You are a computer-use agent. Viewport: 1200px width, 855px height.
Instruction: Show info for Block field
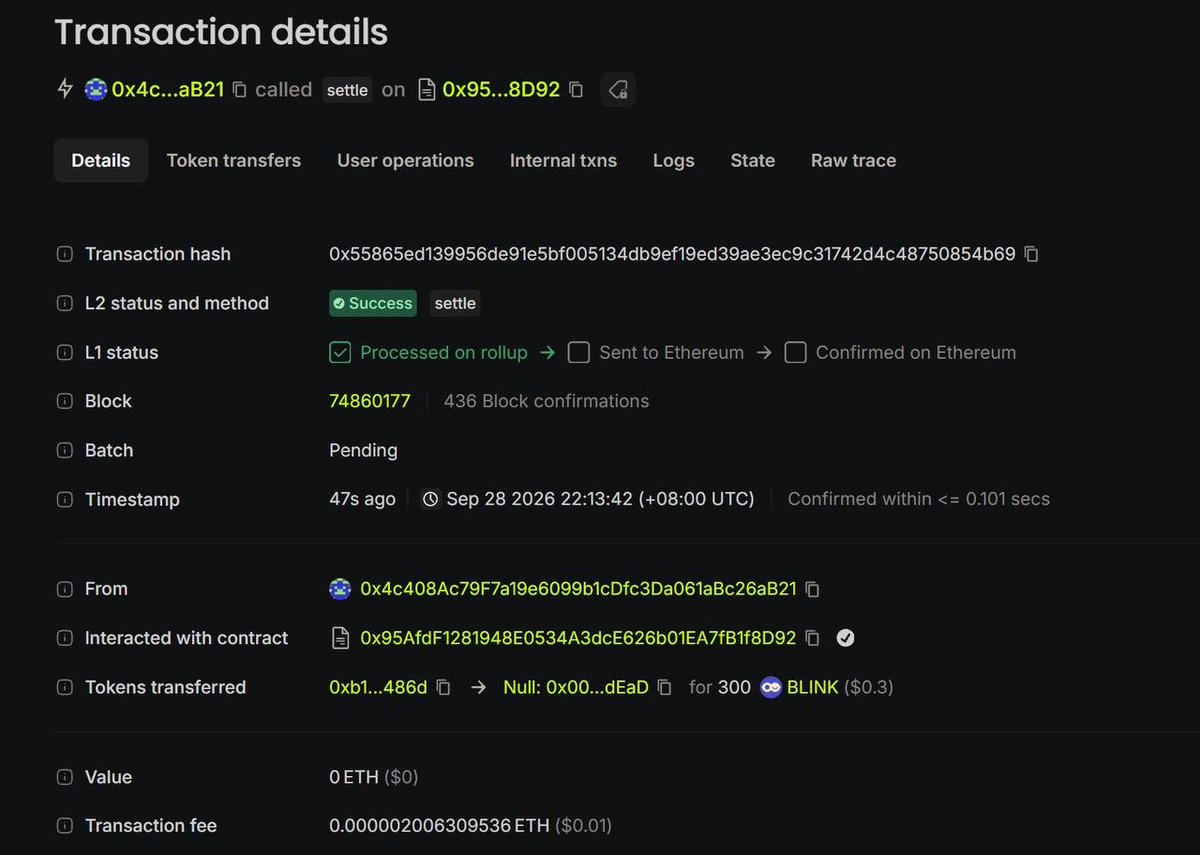point(65,401)
